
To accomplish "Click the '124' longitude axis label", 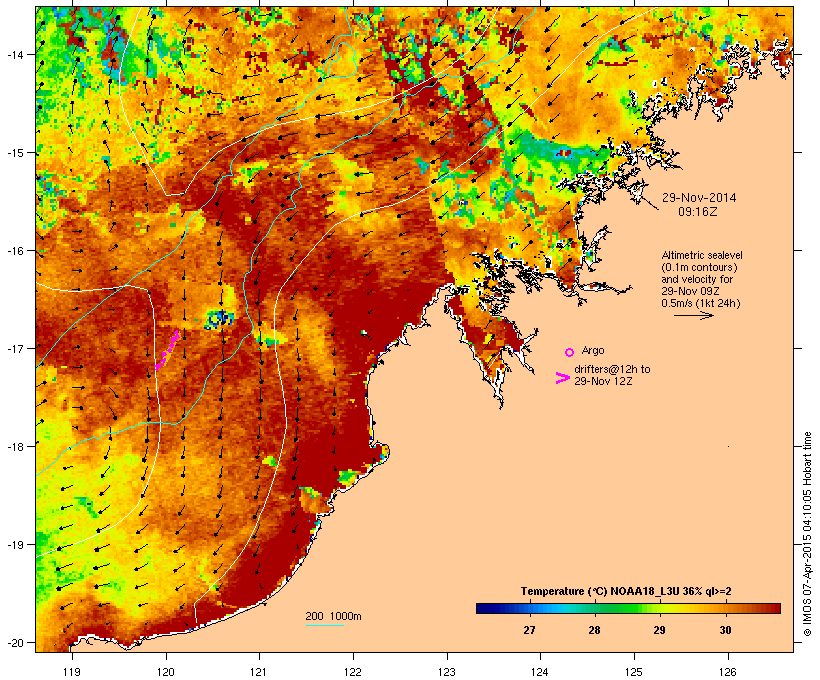I will (541, 672).
